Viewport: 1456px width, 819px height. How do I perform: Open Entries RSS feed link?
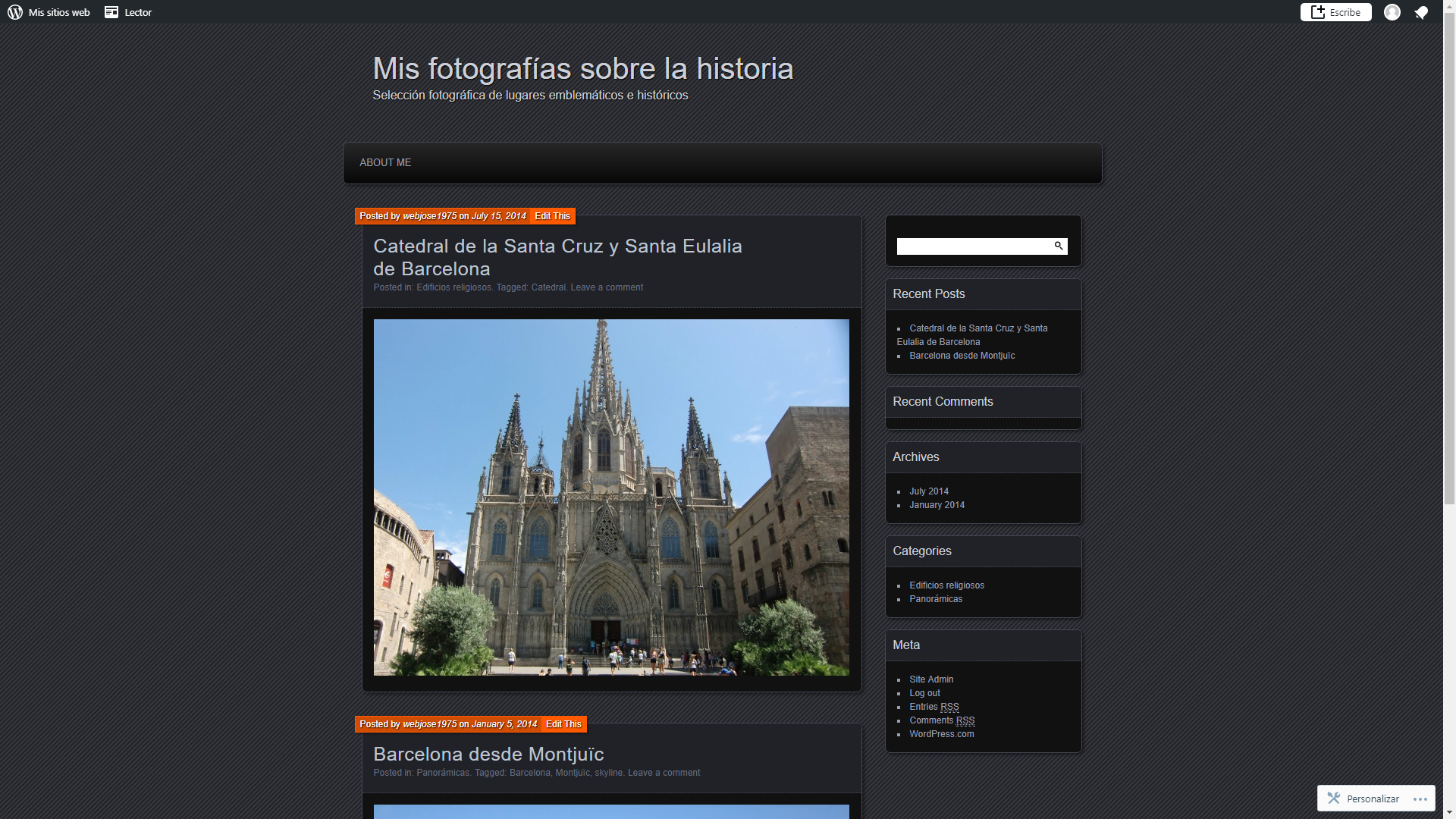934,707
